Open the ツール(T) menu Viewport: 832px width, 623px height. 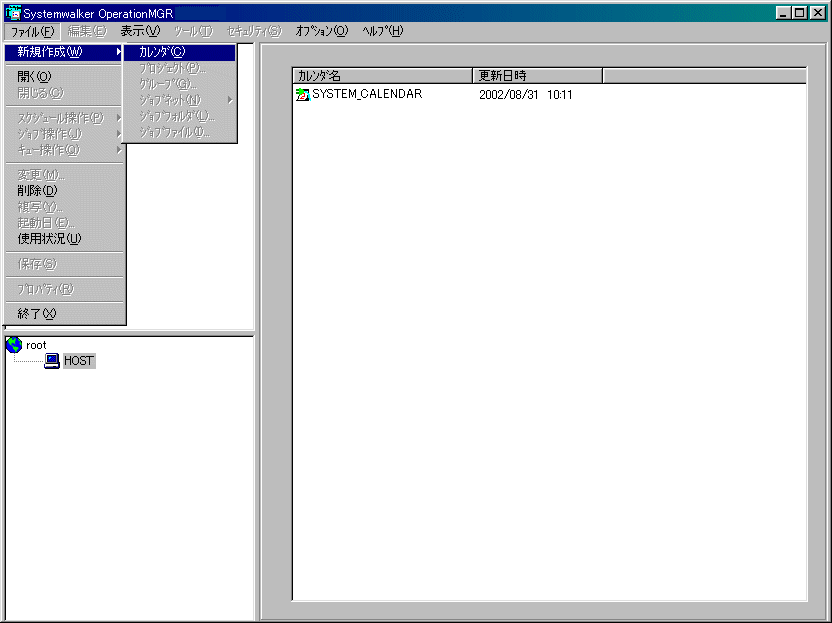point(193,31)
